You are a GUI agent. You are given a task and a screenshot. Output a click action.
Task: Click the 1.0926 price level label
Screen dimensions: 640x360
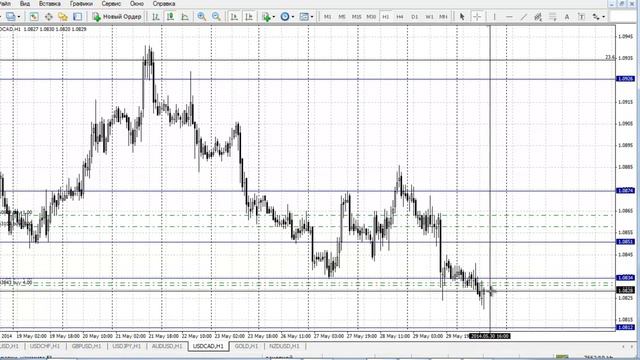pyautogui.click(x=626, y=79)
